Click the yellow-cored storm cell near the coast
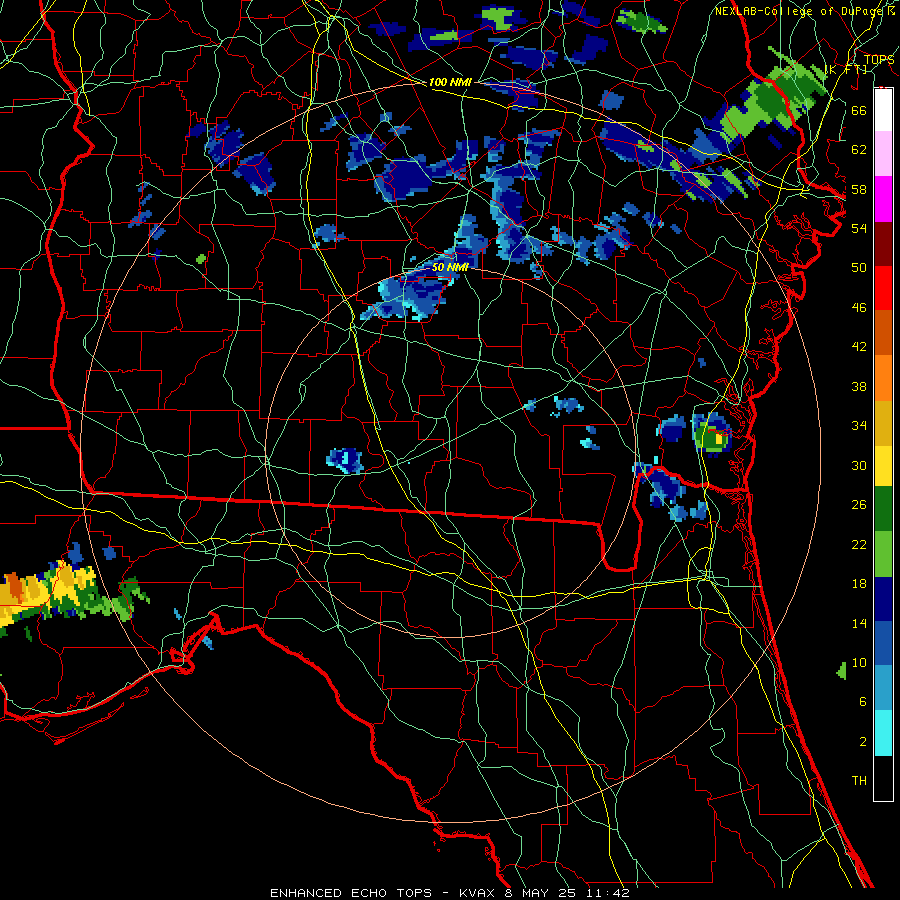 click(712, 437)
